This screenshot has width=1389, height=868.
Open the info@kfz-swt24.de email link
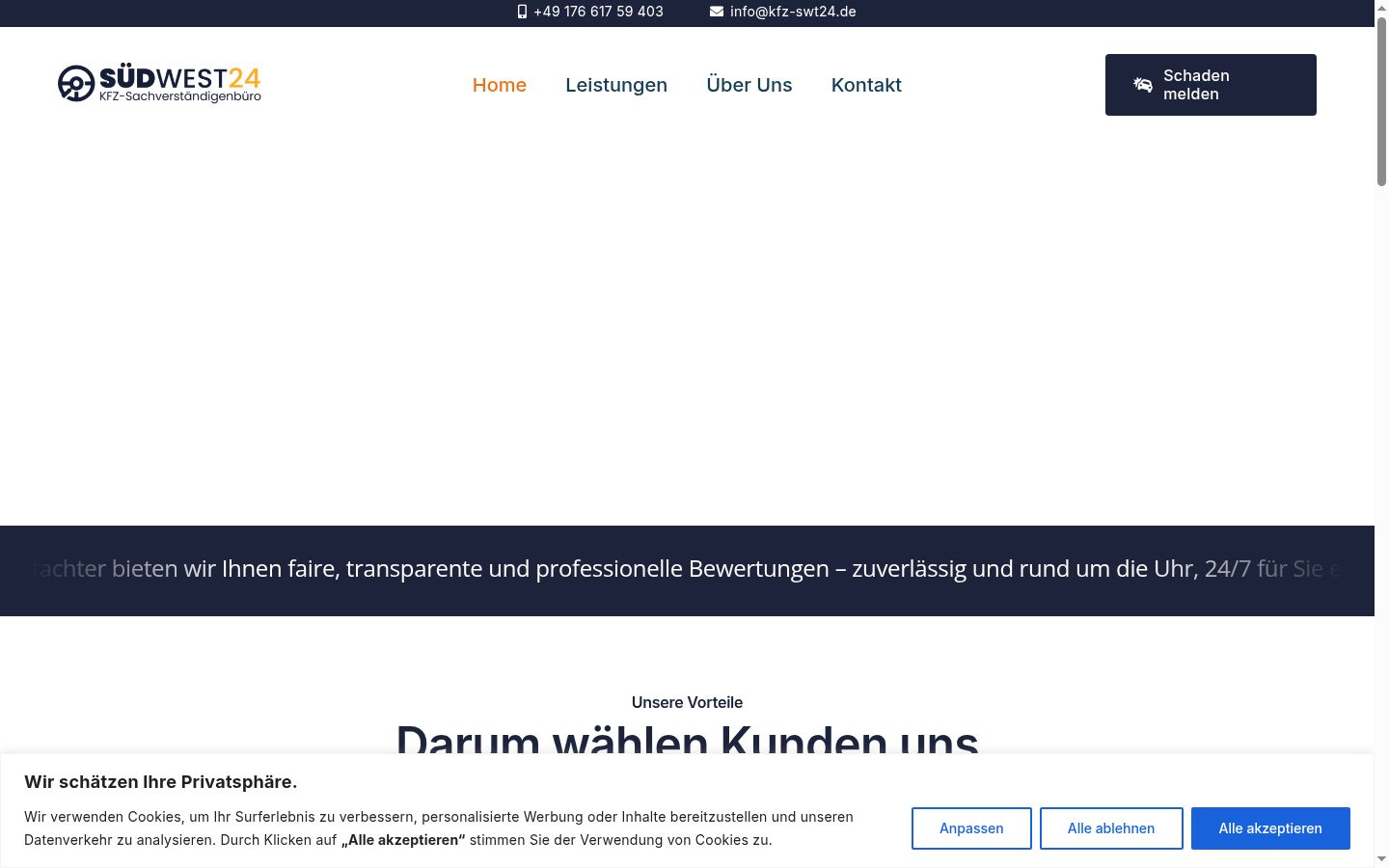click(x=793, y=12)
